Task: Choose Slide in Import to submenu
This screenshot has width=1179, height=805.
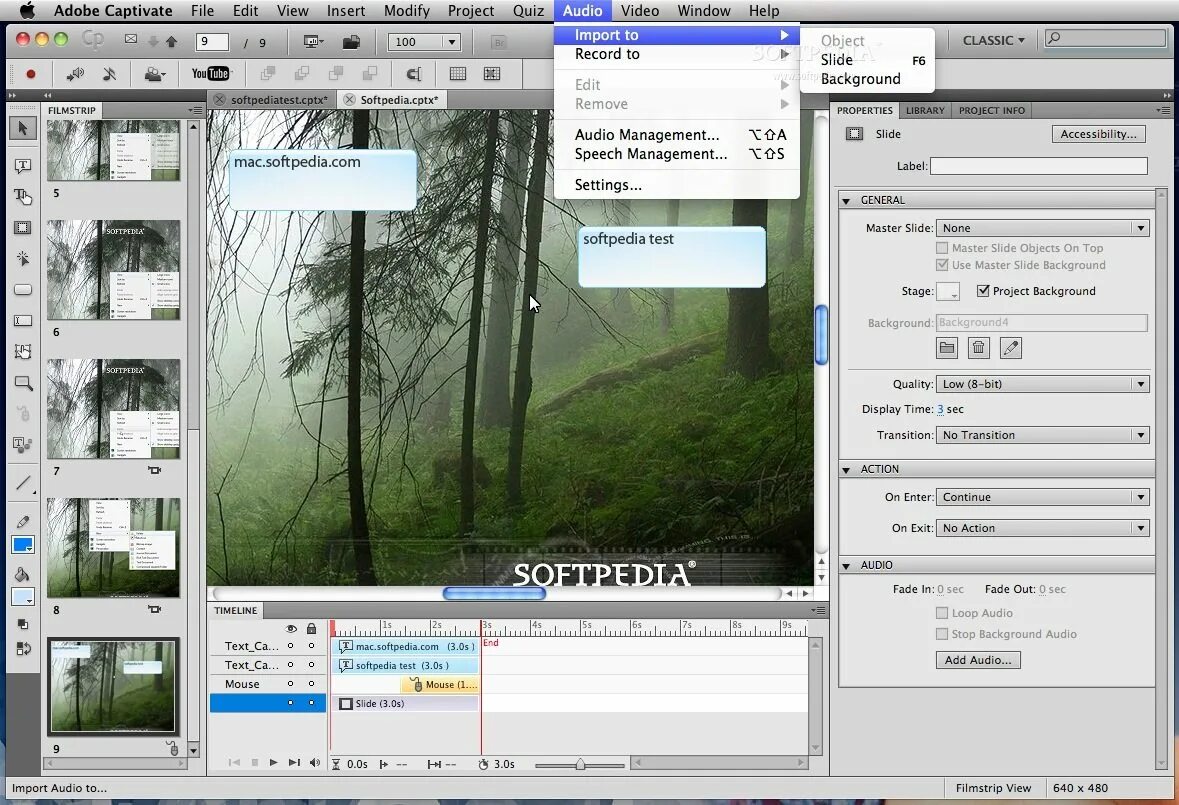Action: (x=867, y=60)
